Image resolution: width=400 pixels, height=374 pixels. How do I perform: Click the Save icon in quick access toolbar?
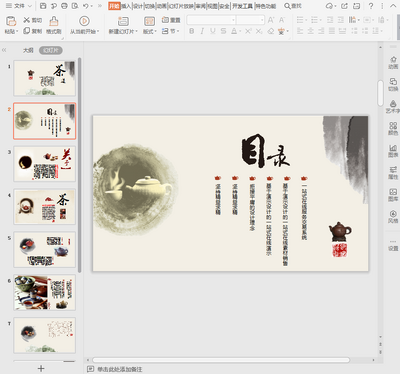click(43, 6)
